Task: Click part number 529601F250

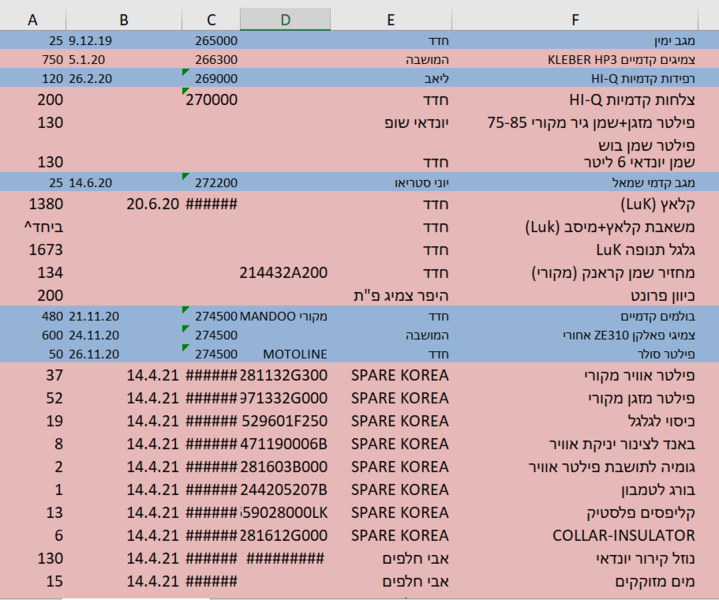Action: (x=284, y=421)
